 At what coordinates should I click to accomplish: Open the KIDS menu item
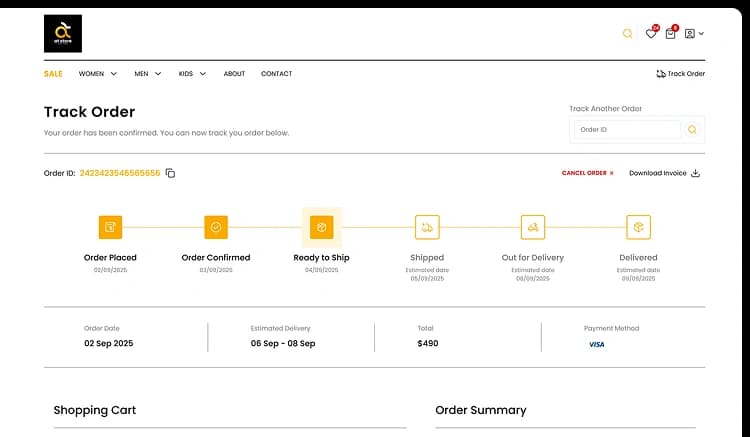point(186,74)
